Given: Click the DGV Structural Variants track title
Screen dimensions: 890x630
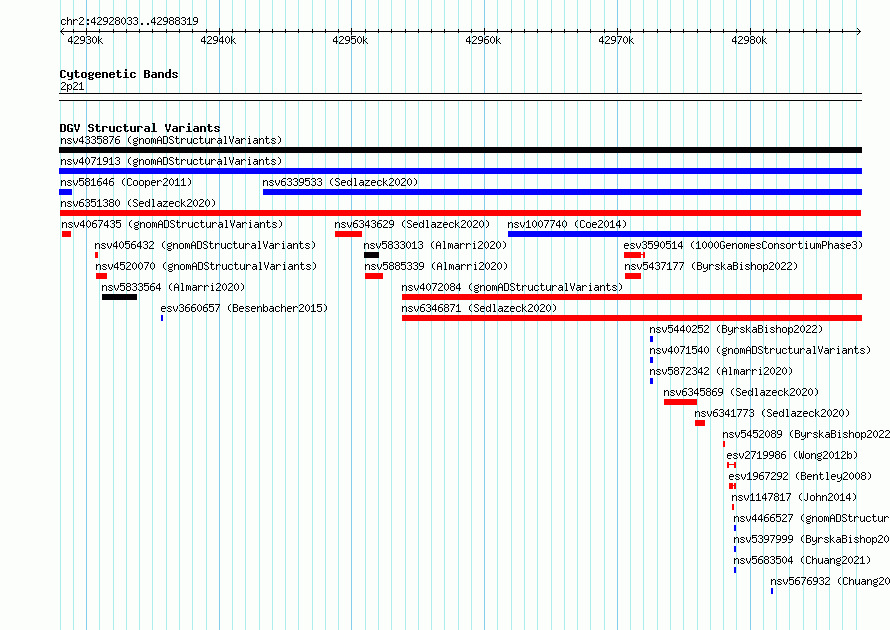Looking at the screenshot, I should click(140, 128).
